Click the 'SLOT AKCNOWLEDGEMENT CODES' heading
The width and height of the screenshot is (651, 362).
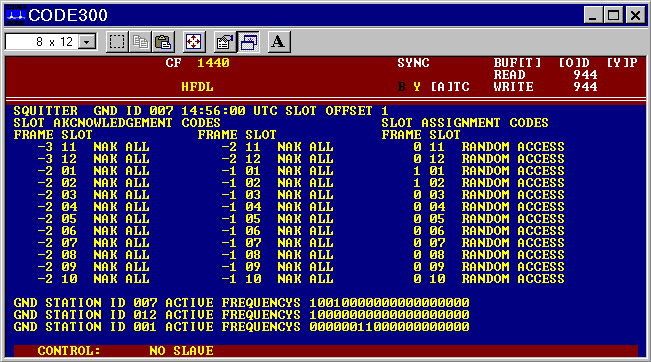click(x=117, y=123)
